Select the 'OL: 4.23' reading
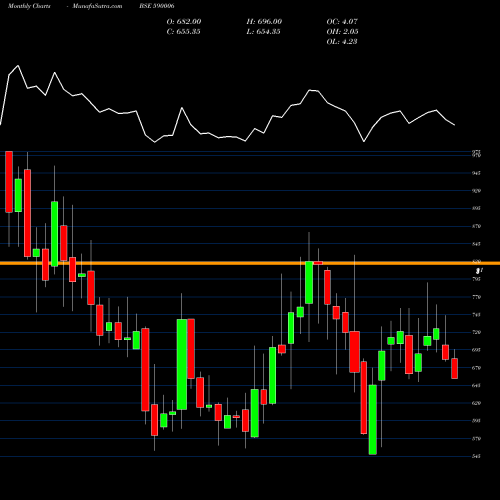Image resolution: width=500 pixels, height=500 pixels. (x=342, y=41)
